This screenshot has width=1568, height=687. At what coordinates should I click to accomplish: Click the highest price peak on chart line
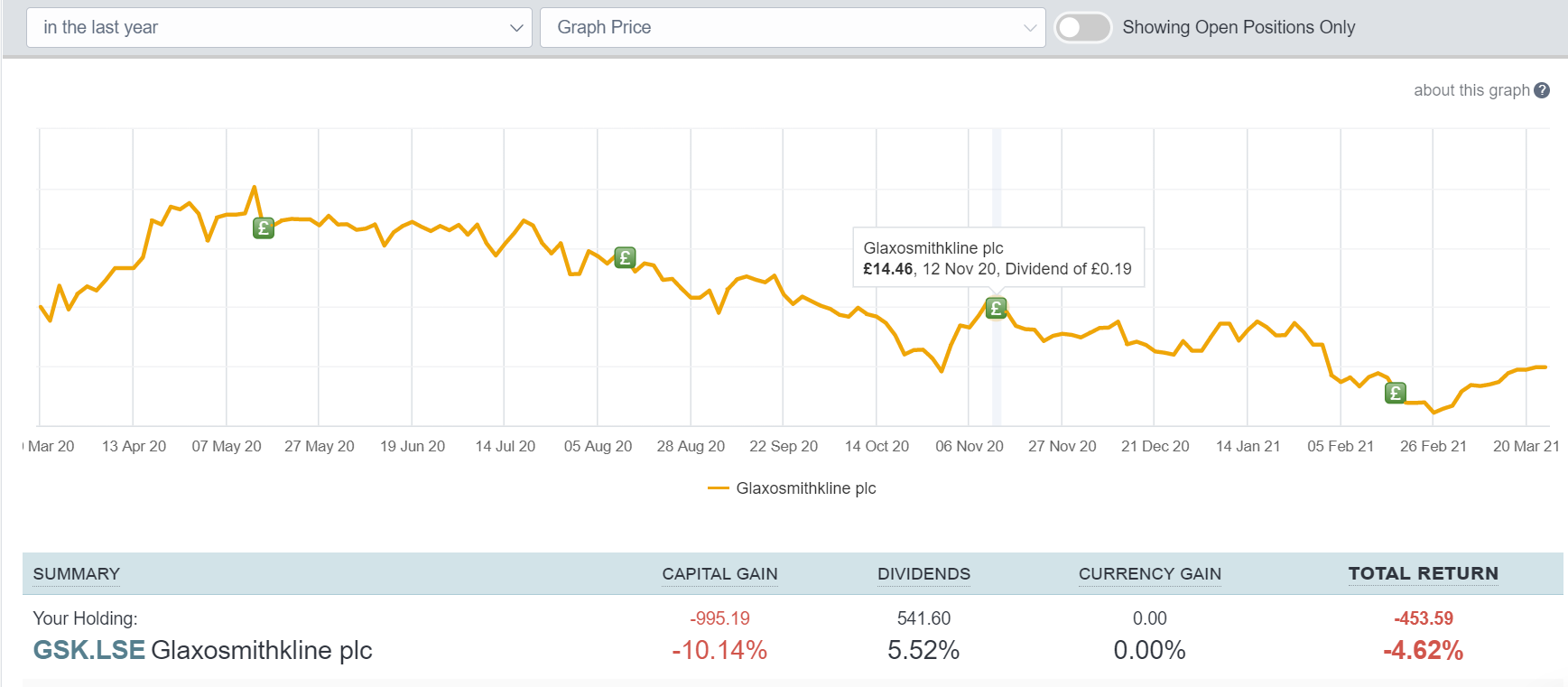tap(255, 187)
